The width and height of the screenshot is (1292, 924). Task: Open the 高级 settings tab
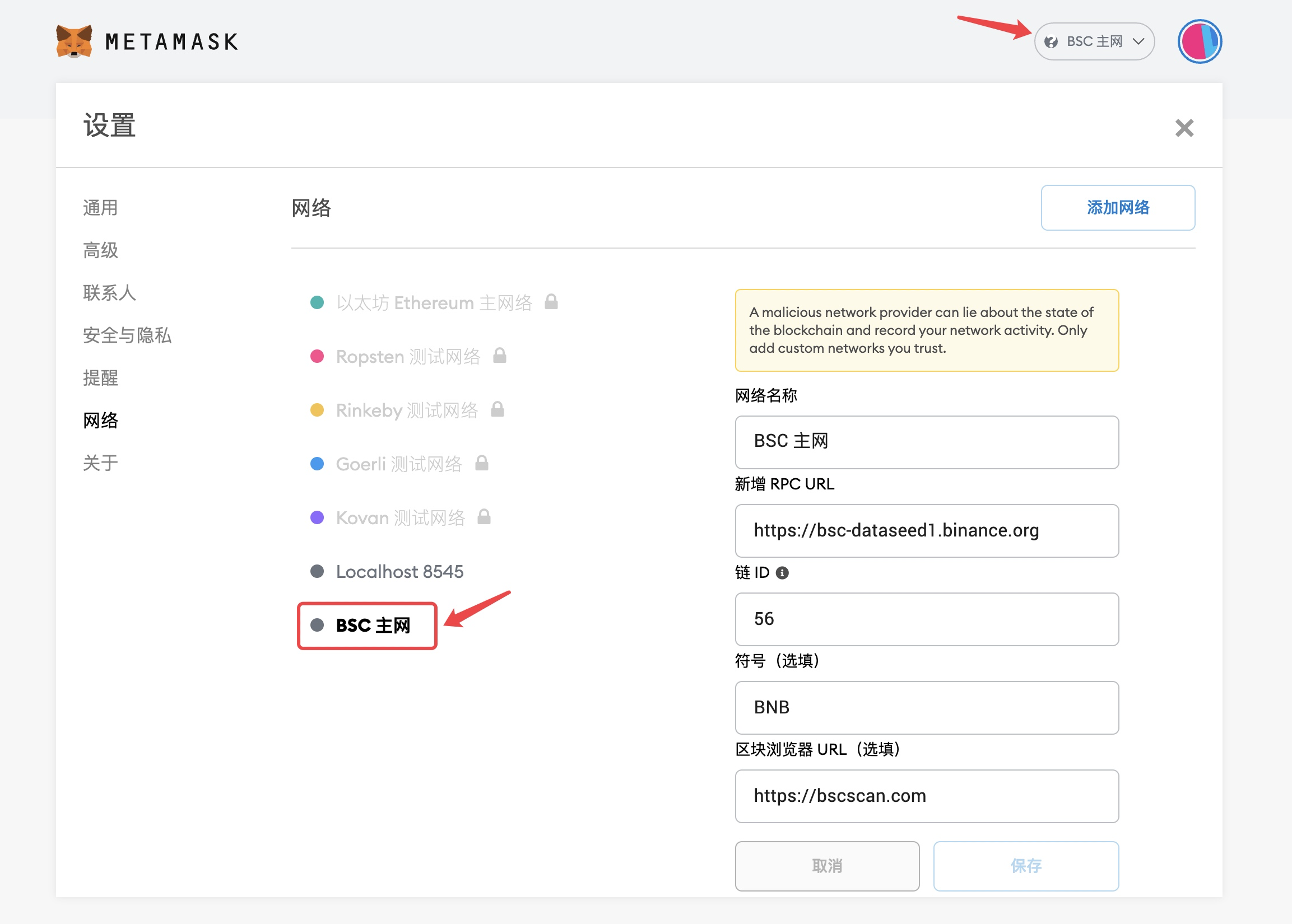100,250
